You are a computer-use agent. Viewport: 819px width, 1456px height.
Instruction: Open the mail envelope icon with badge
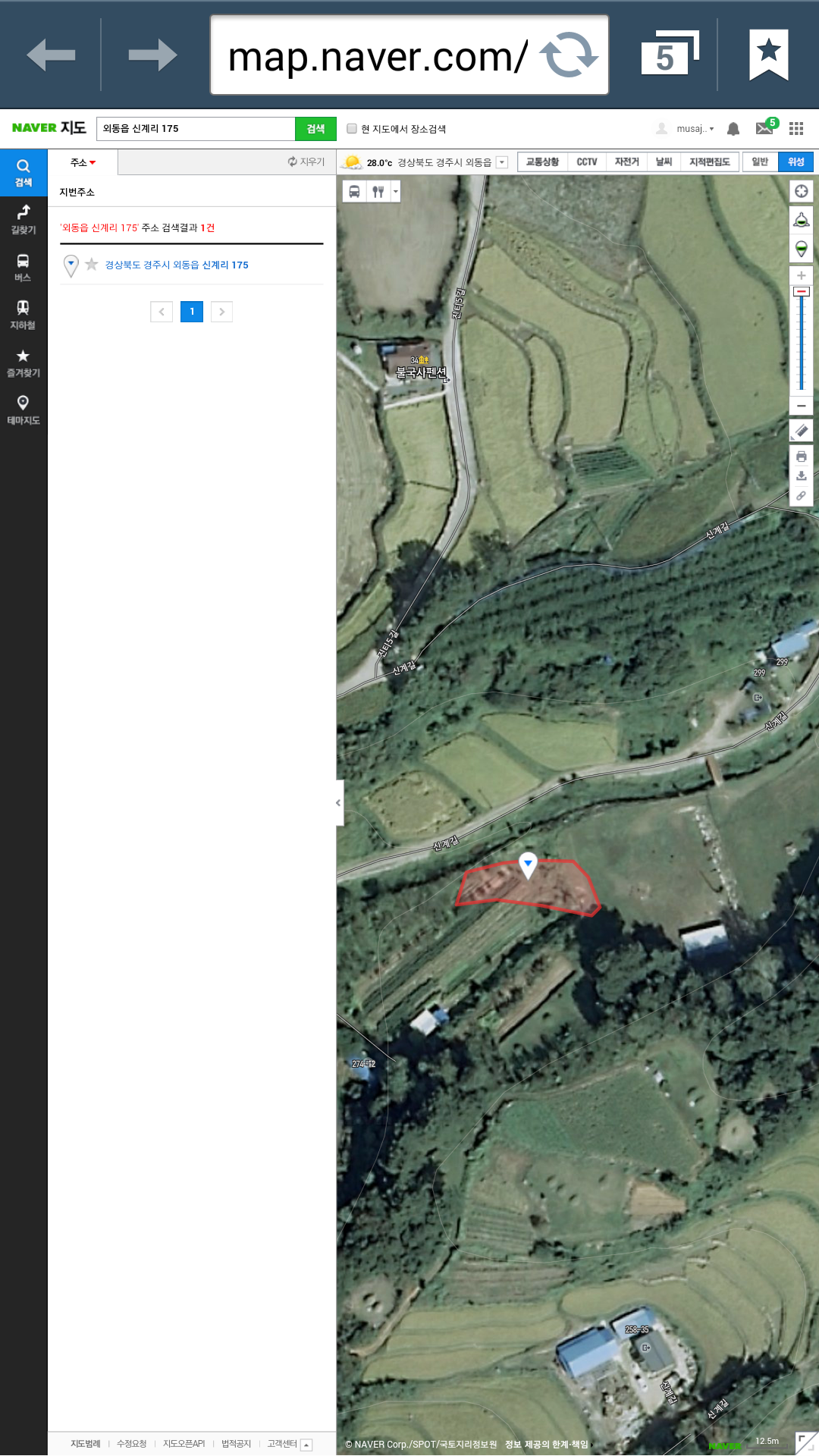pos(766,127)
